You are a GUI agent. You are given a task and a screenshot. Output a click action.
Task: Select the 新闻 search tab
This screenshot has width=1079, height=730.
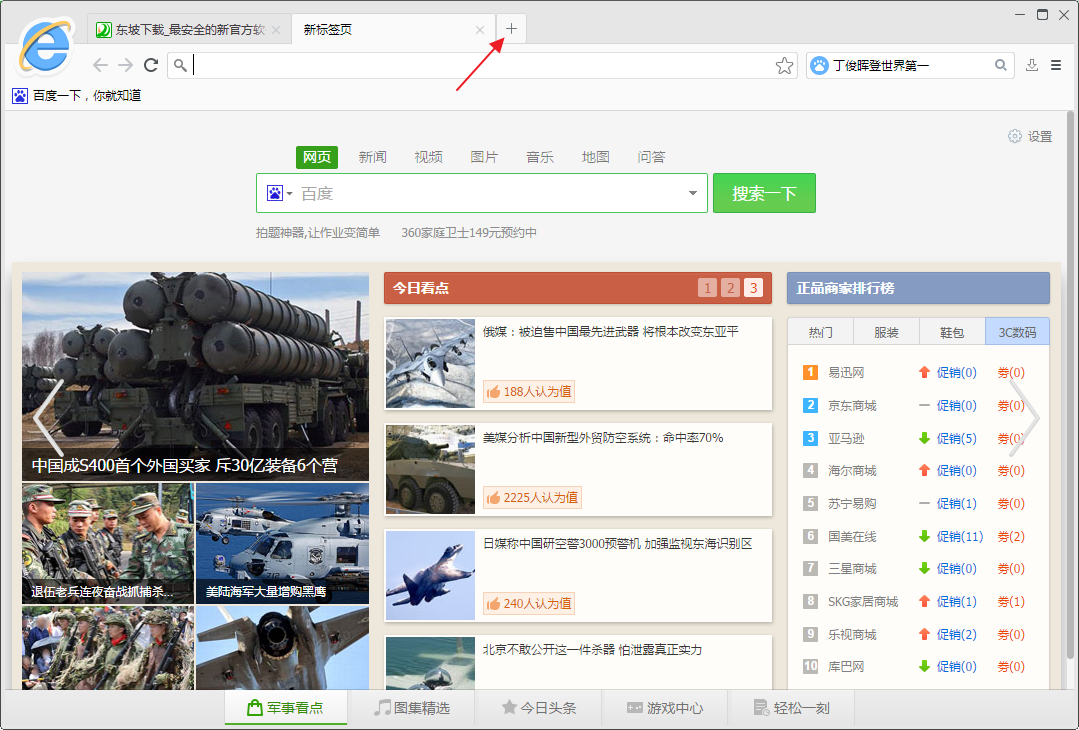pos(372,157)
